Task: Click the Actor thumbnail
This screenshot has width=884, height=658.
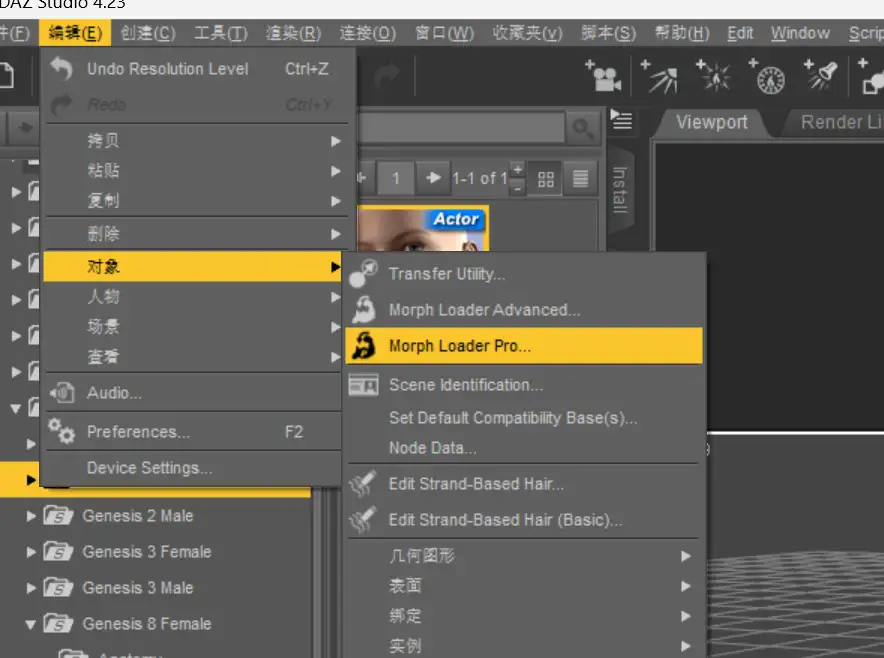Action: [423, 228]
